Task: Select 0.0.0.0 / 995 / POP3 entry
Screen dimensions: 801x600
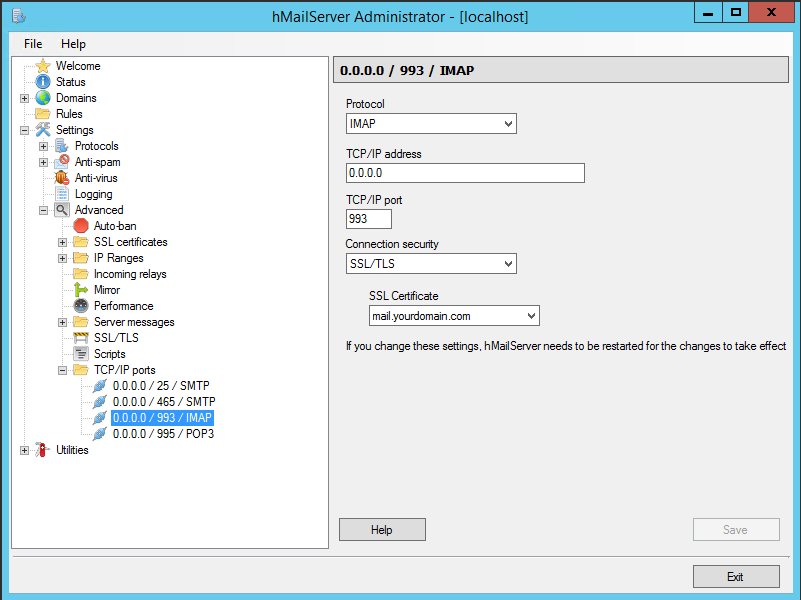Action: coord(163,434)
